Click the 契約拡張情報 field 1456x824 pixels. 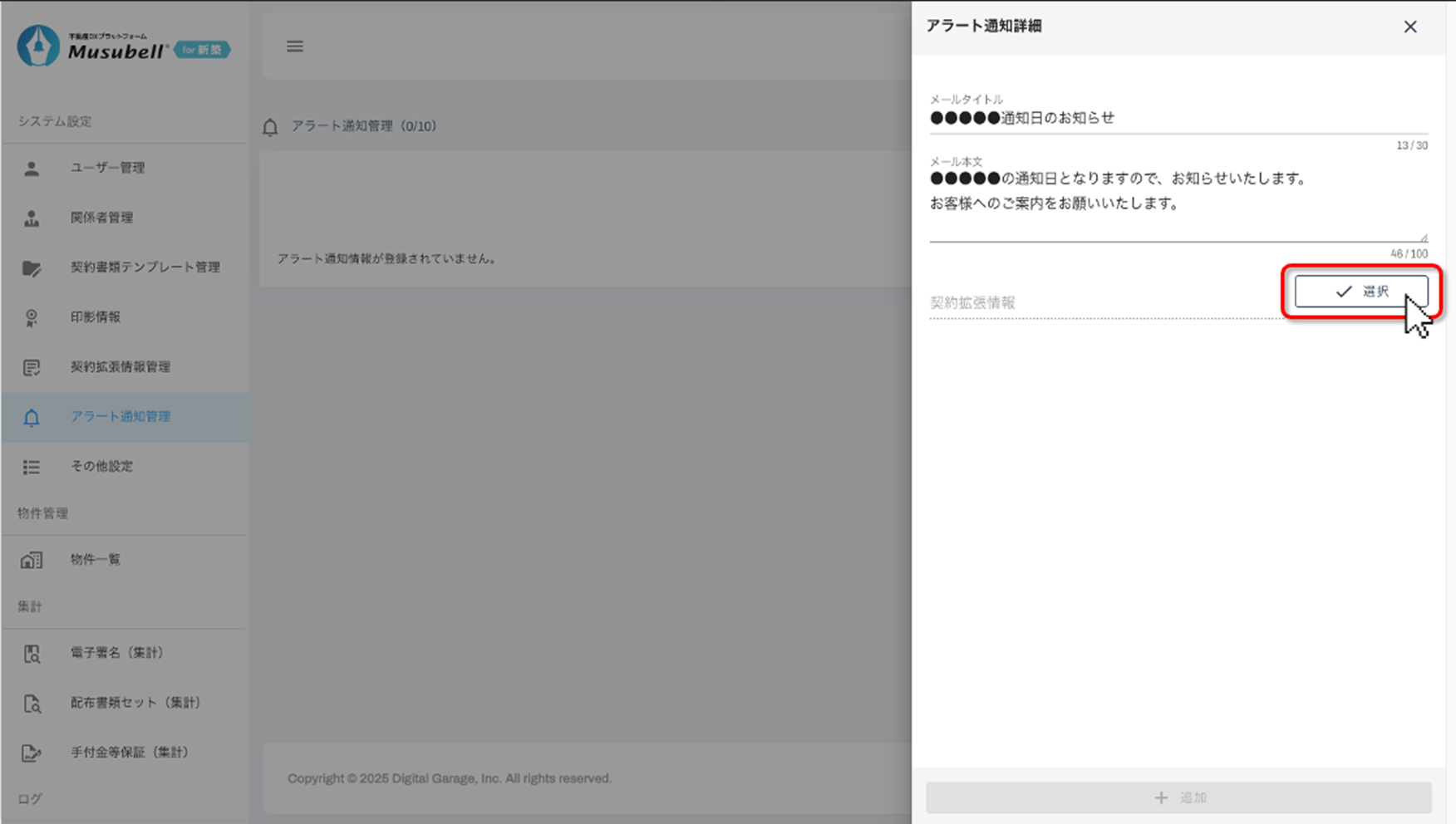coord(1104,303)
